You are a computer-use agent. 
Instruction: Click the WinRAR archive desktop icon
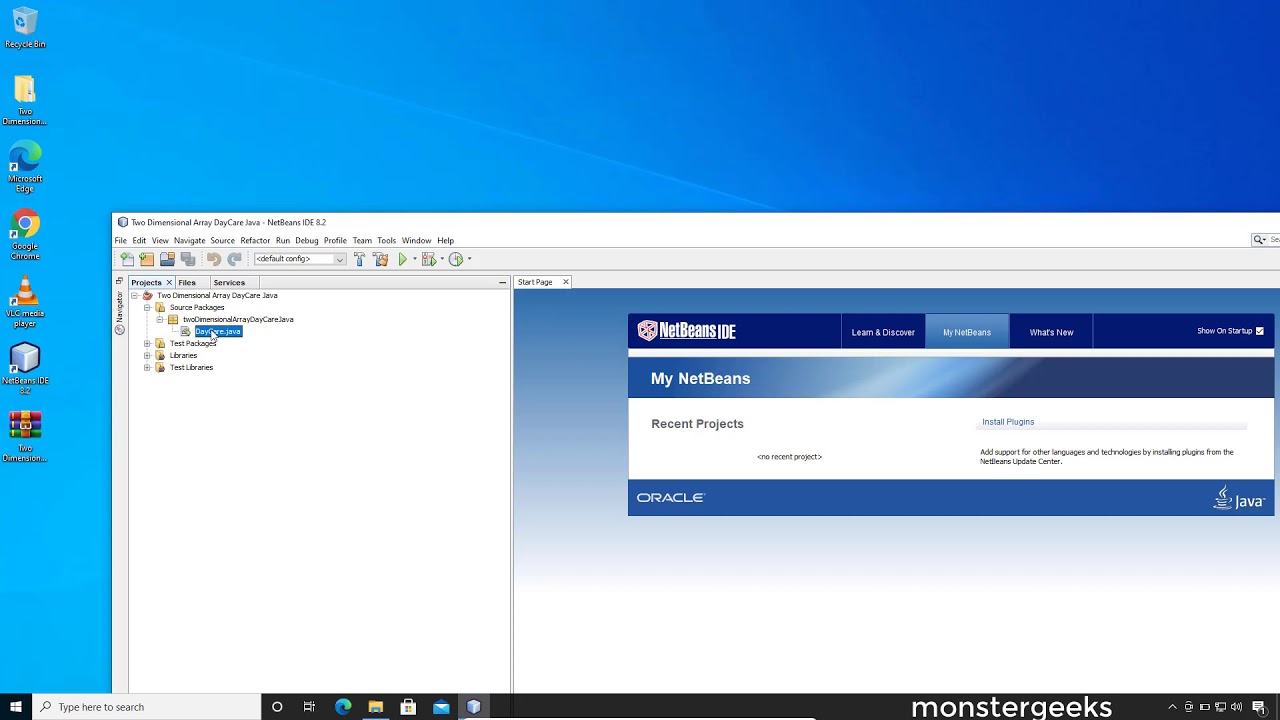(25, 436)
